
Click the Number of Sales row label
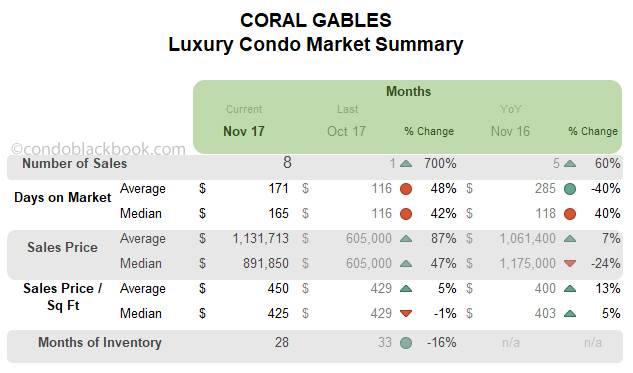[x=75, y=163]
